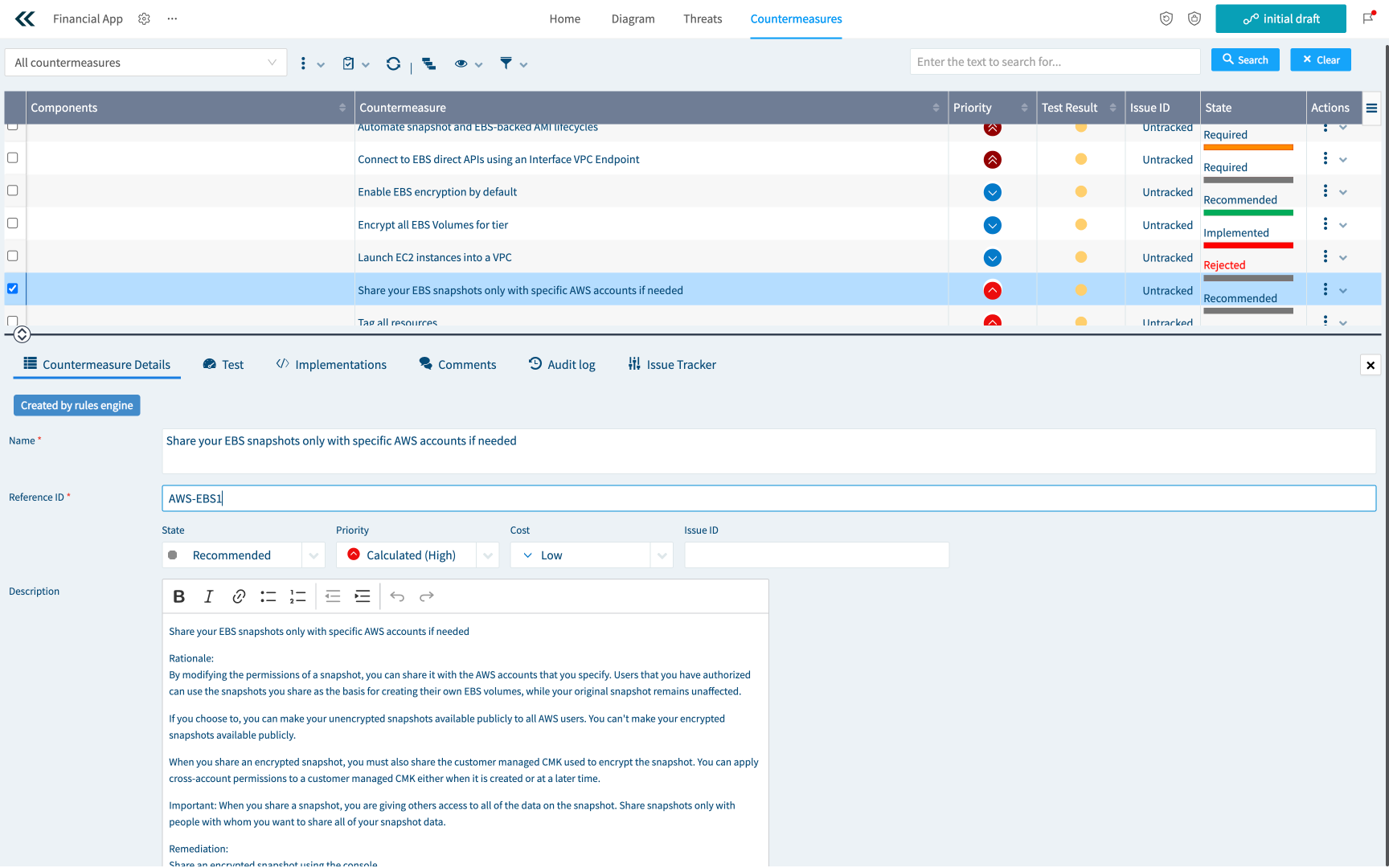The width and height of the screenshot is (1389, 868).
Task: Undo the last edit via the undo arrow
Action: pyautogui.click(x=396, y=596)
